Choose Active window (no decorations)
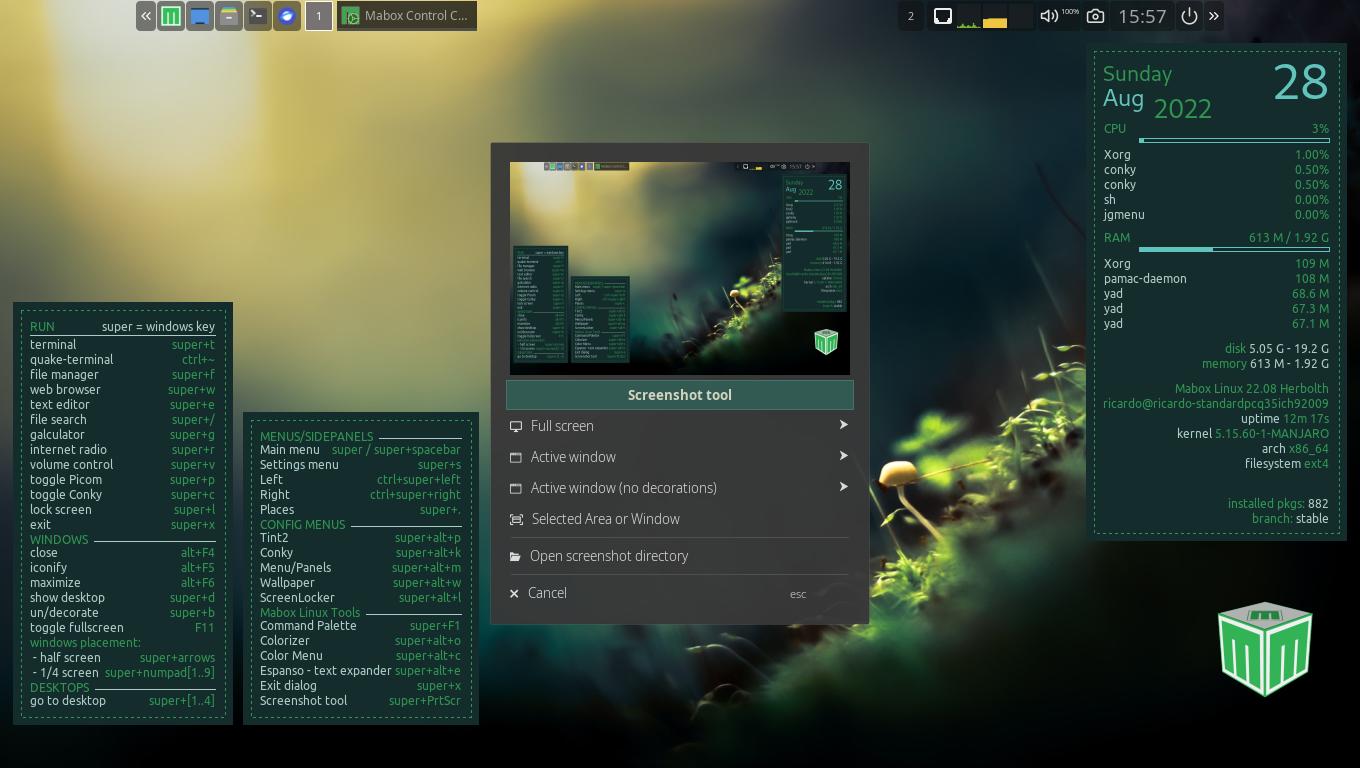This screenshot has width=1360, height=768. pos(679,488)
